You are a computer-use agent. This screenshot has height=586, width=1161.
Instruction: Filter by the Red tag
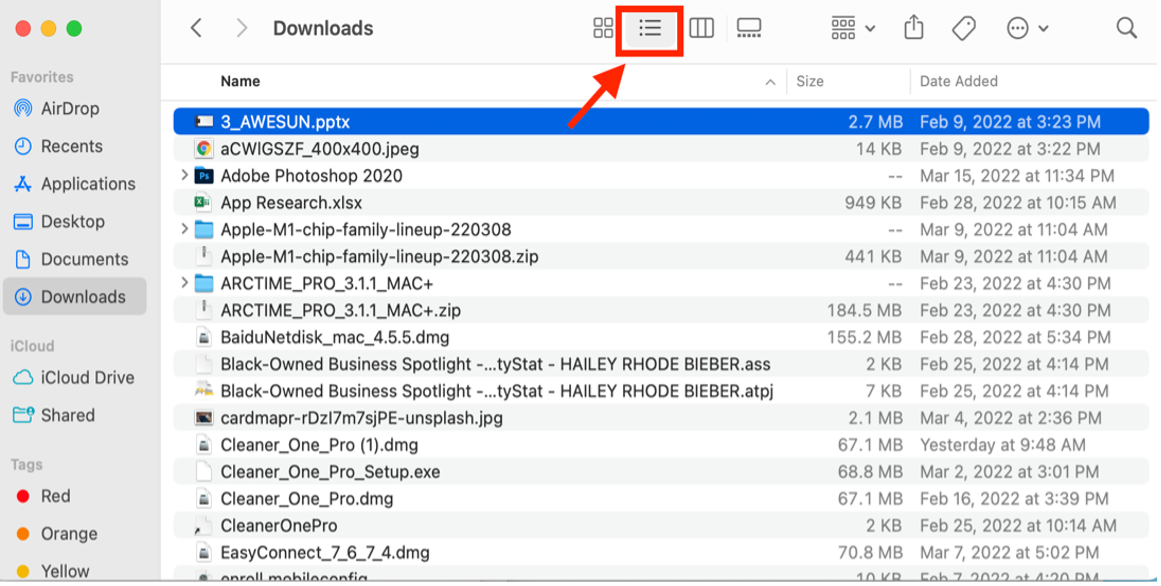pos(55,496)
